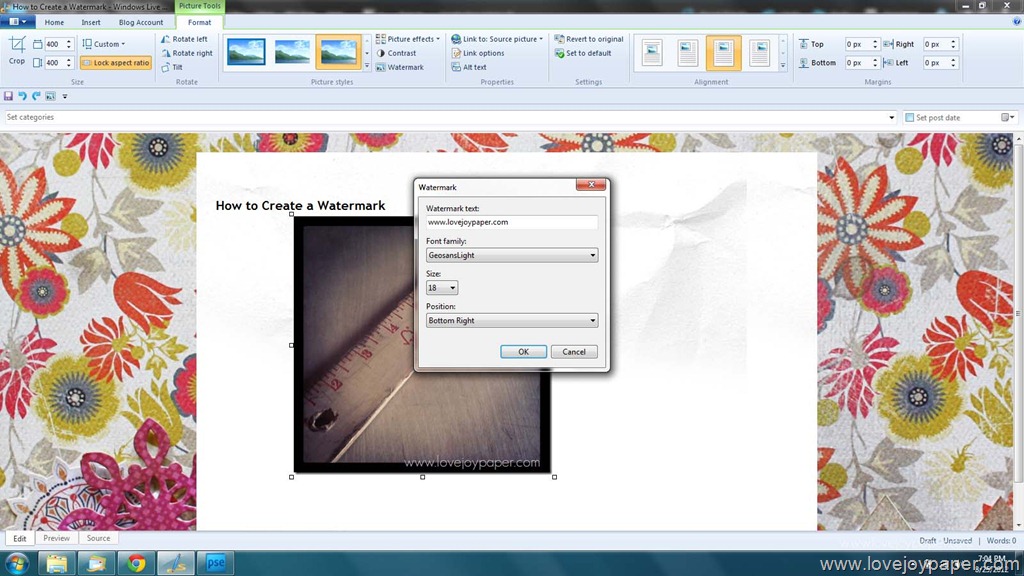Cancel the Watermark dialog
This screenshot has height=576, width=1024.
click(x=573, y=352)
